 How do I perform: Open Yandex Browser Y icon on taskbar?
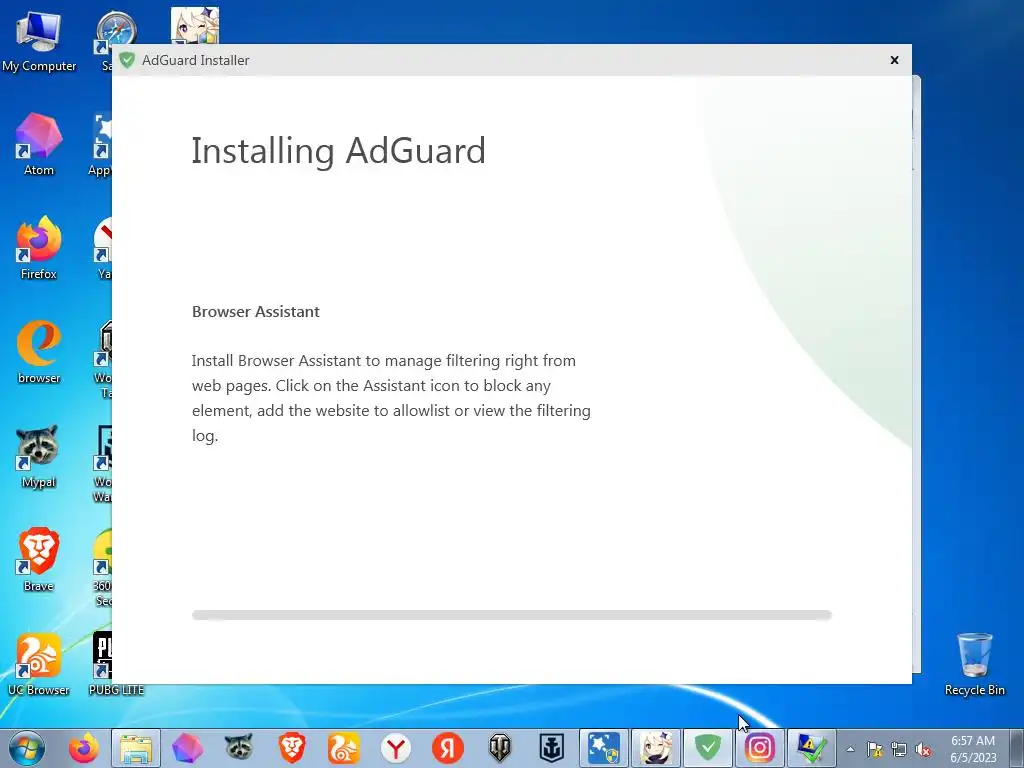click(x=396, y=748)
